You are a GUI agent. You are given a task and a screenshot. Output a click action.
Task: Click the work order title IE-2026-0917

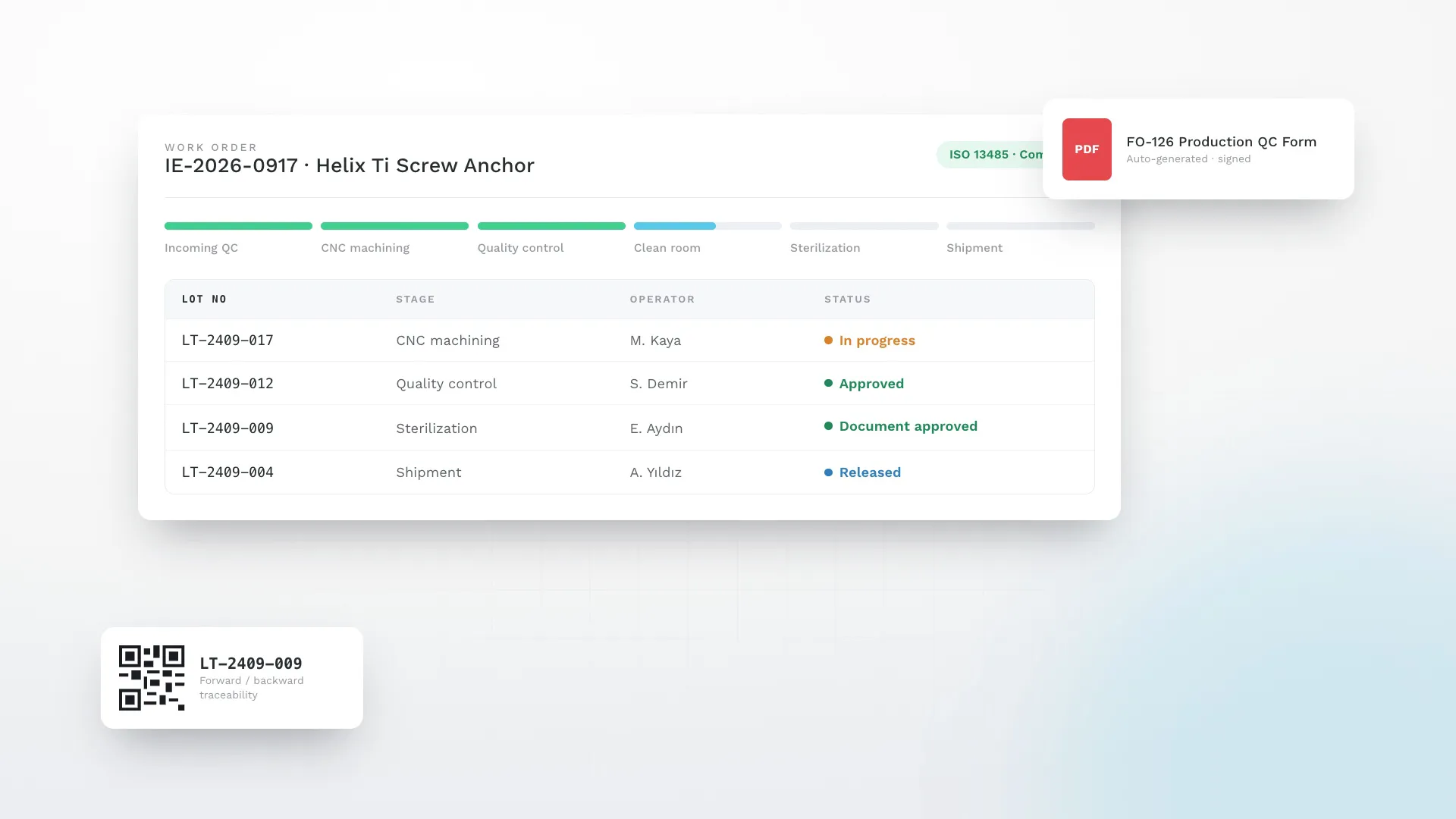(x=350, y=165)
